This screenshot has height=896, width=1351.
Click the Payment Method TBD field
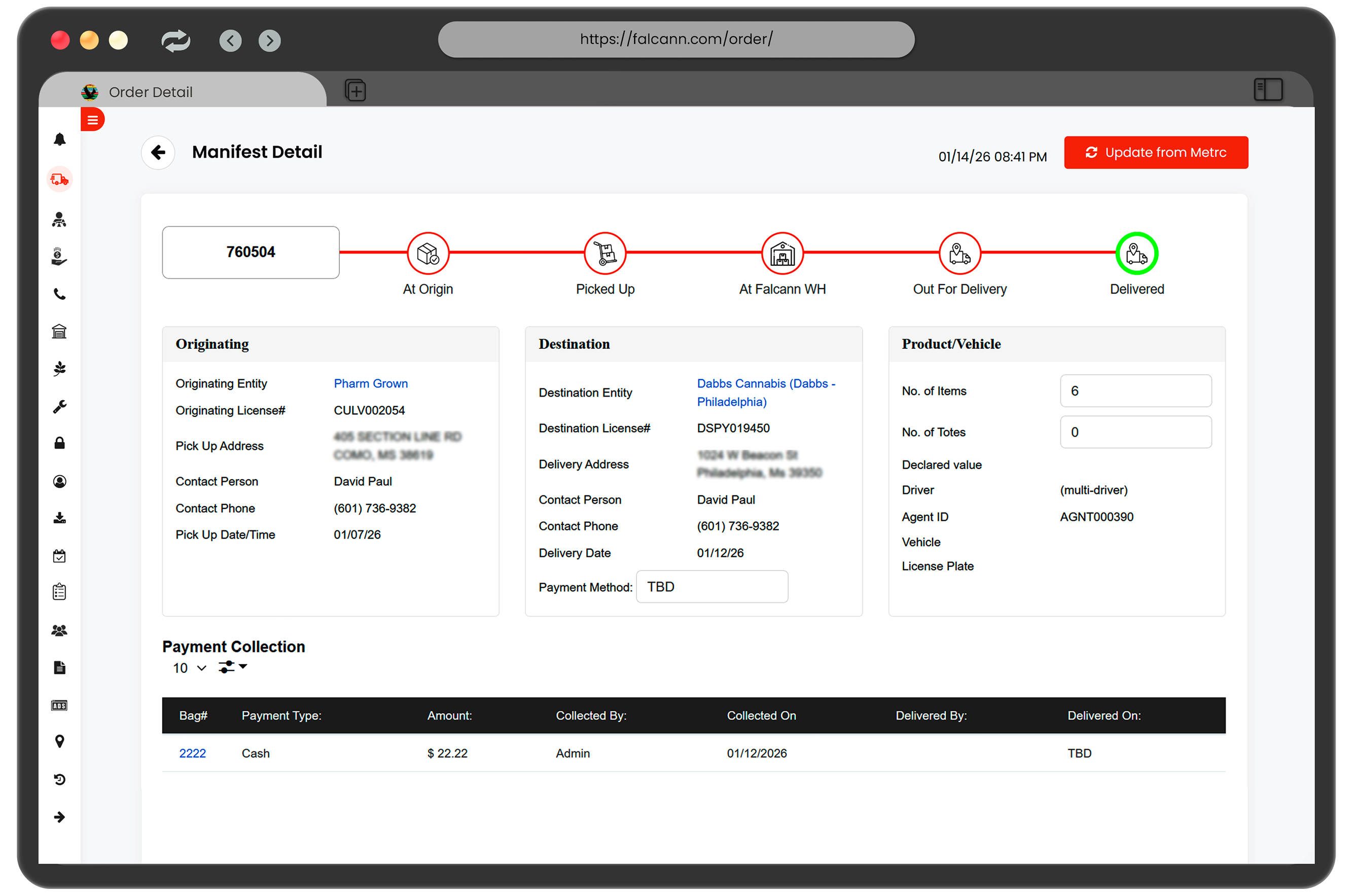[712, 587]
